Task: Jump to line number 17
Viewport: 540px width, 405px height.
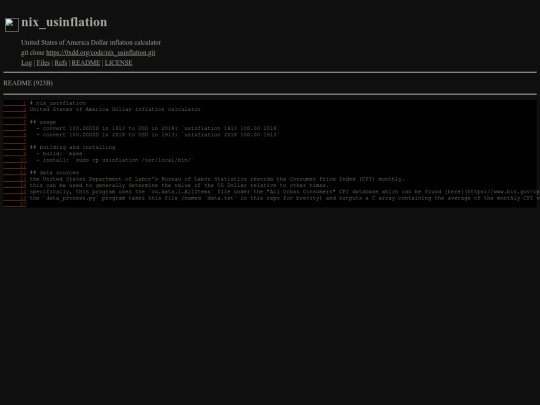Action: pos(15,205)
